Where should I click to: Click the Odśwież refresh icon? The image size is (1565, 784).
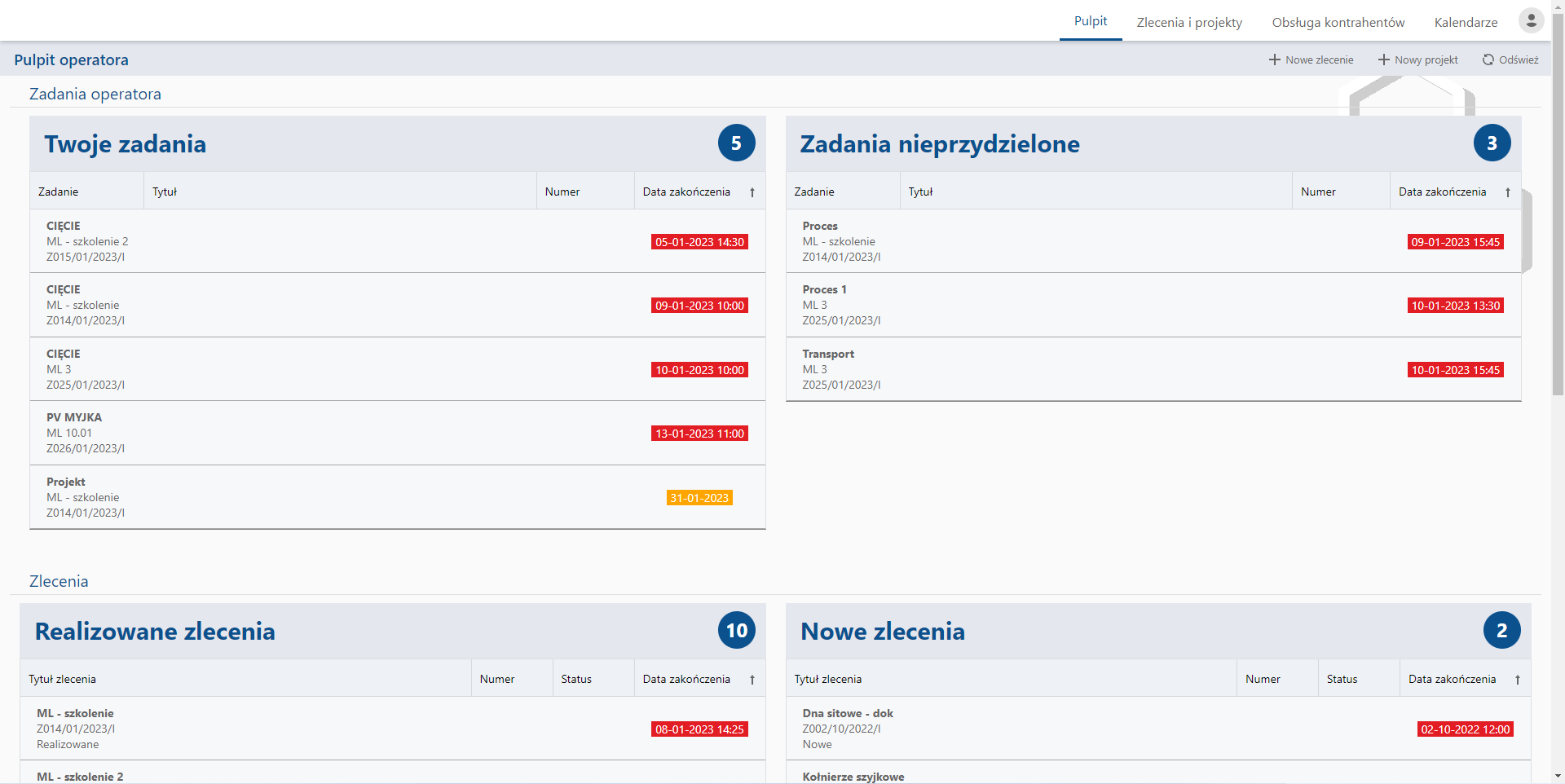[x=1488, y=59]
